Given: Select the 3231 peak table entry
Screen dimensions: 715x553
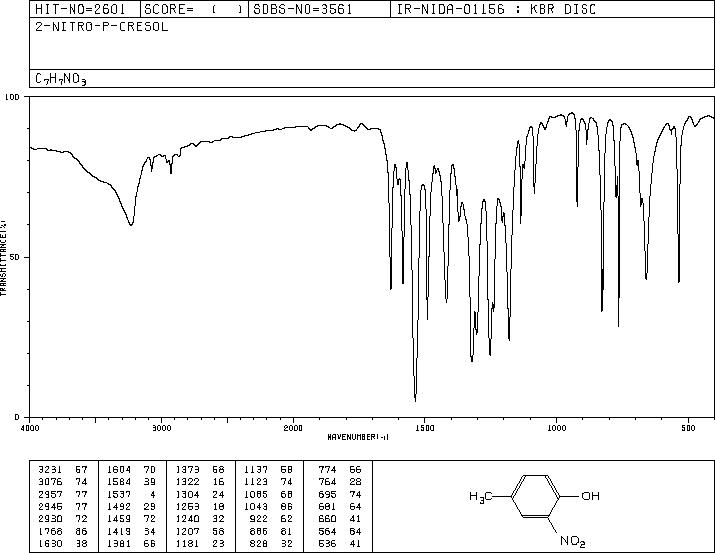Looking at the screenshot, I should tap(62, 470).
